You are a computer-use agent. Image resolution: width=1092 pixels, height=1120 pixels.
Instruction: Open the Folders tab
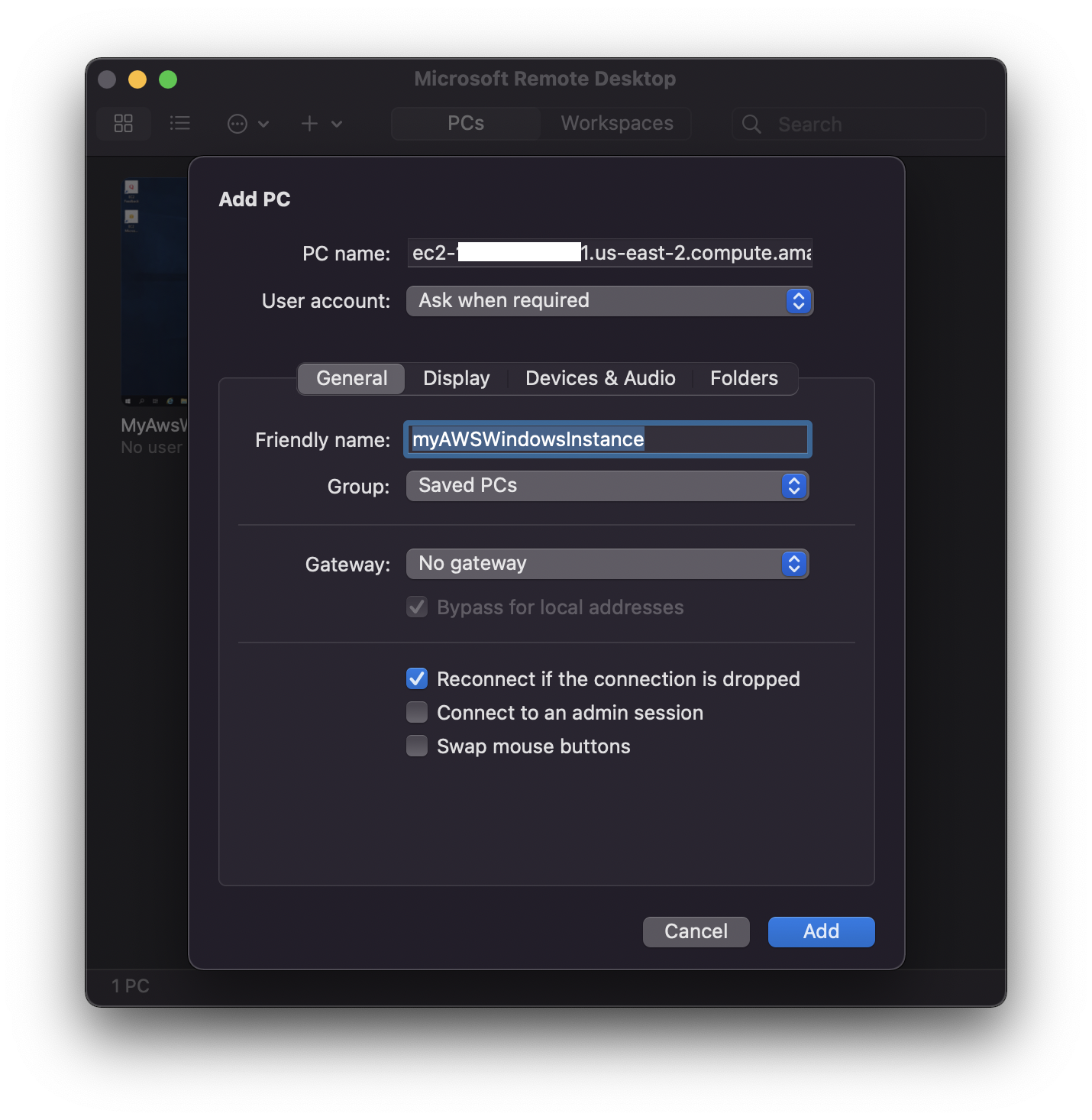point(744,378)
